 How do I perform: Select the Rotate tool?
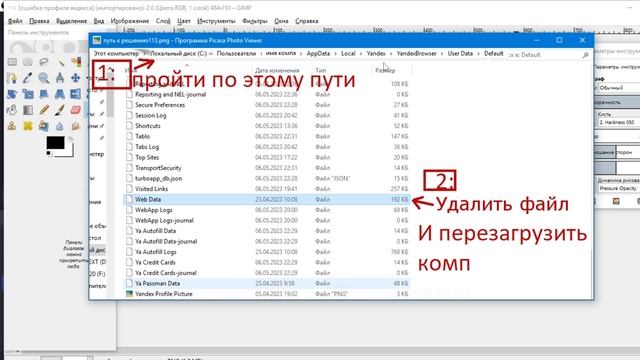pyautogui.click(x=12, y=94)
